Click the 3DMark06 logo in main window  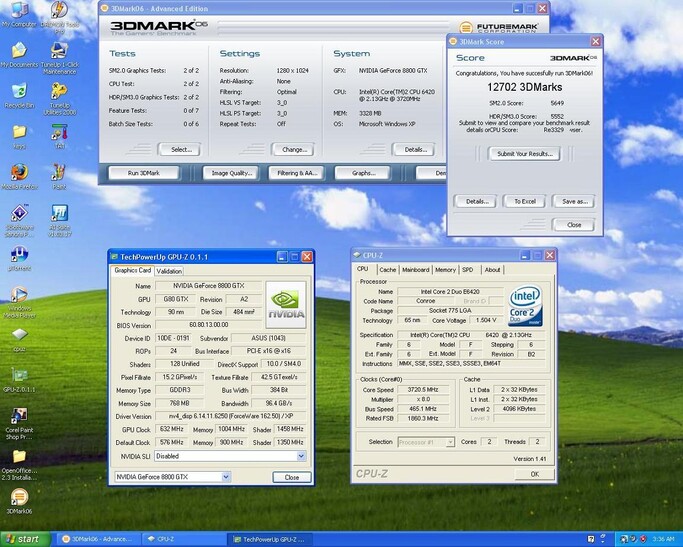[158, 27]
